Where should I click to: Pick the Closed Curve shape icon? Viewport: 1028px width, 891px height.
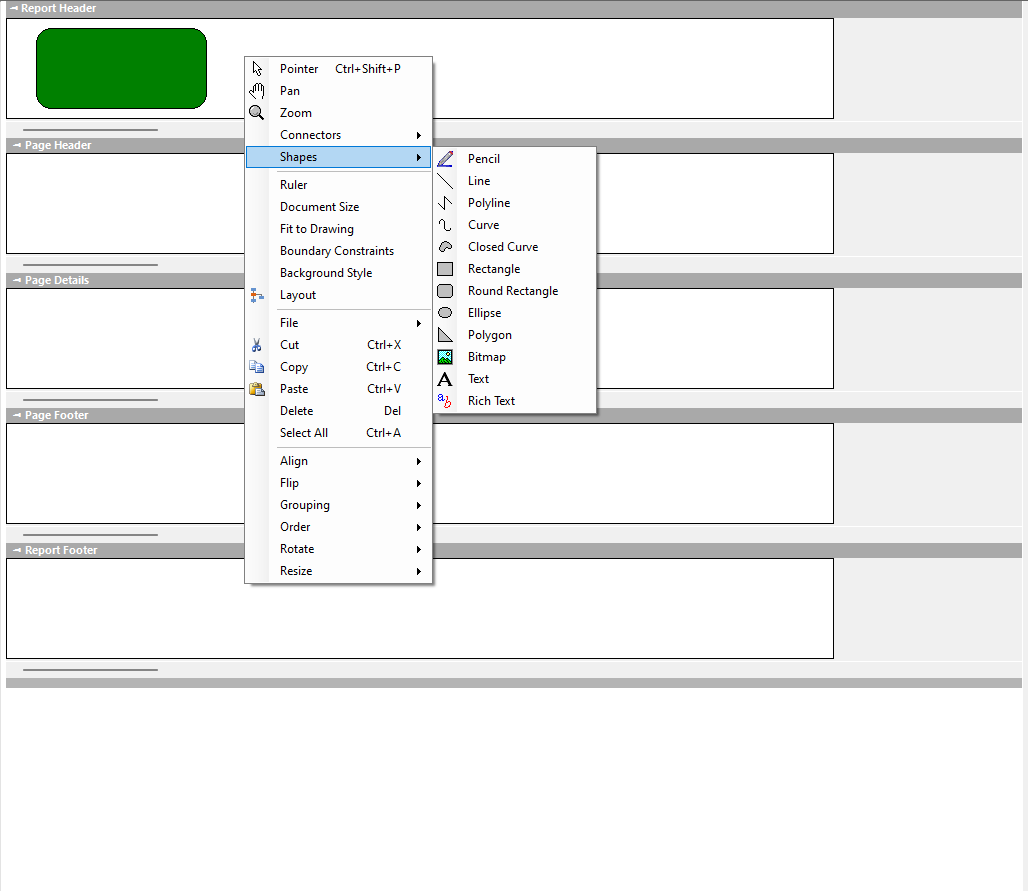click(x=446, y=247)
